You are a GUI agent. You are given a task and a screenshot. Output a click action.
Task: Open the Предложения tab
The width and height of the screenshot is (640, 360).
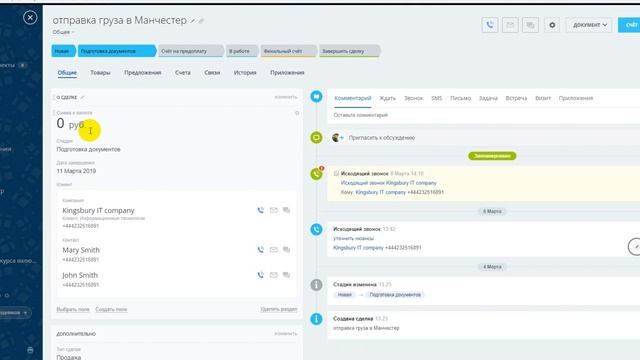point(142,73)
